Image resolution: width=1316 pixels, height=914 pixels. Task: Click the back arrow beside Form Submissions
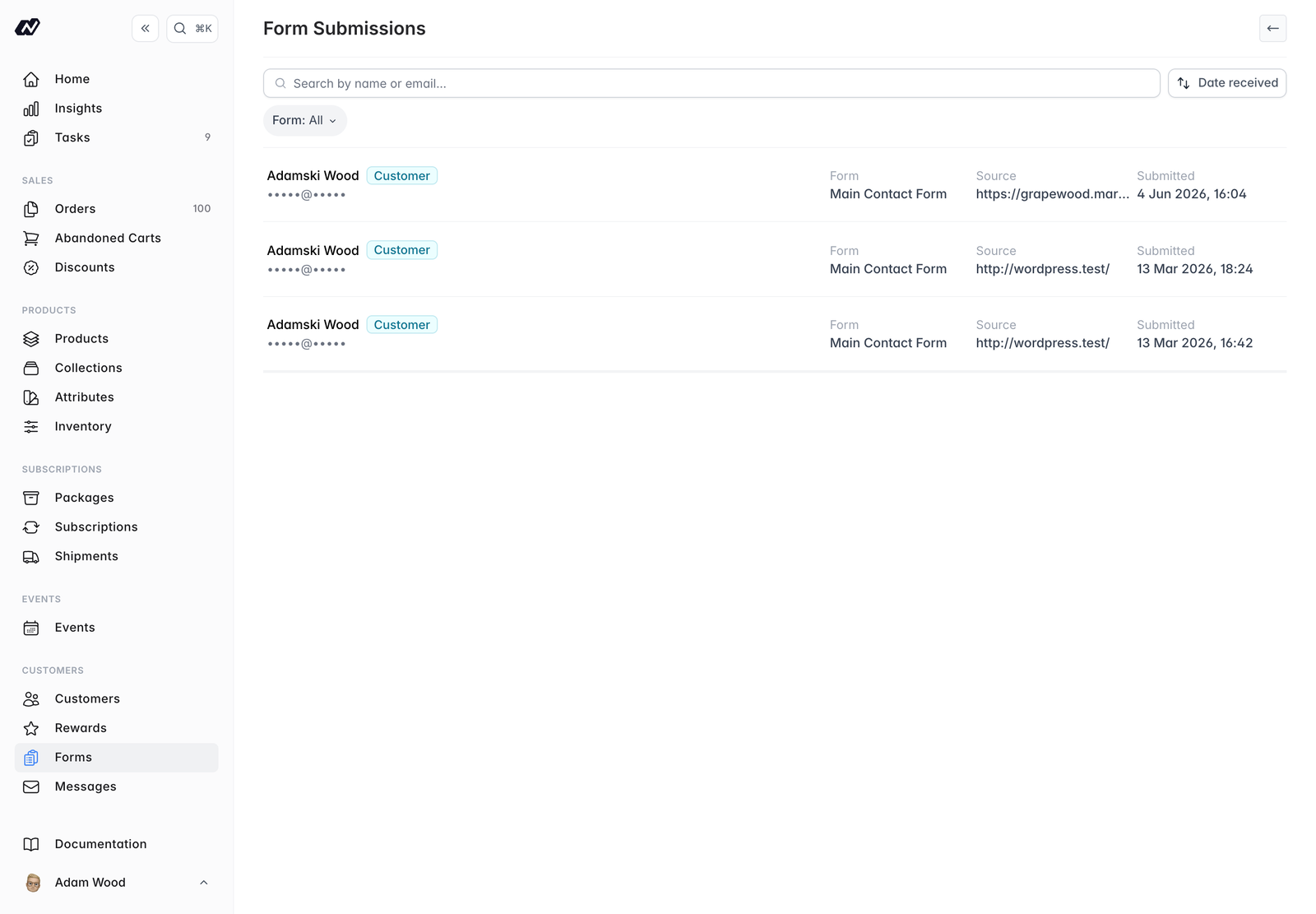tap(1272, 29)
